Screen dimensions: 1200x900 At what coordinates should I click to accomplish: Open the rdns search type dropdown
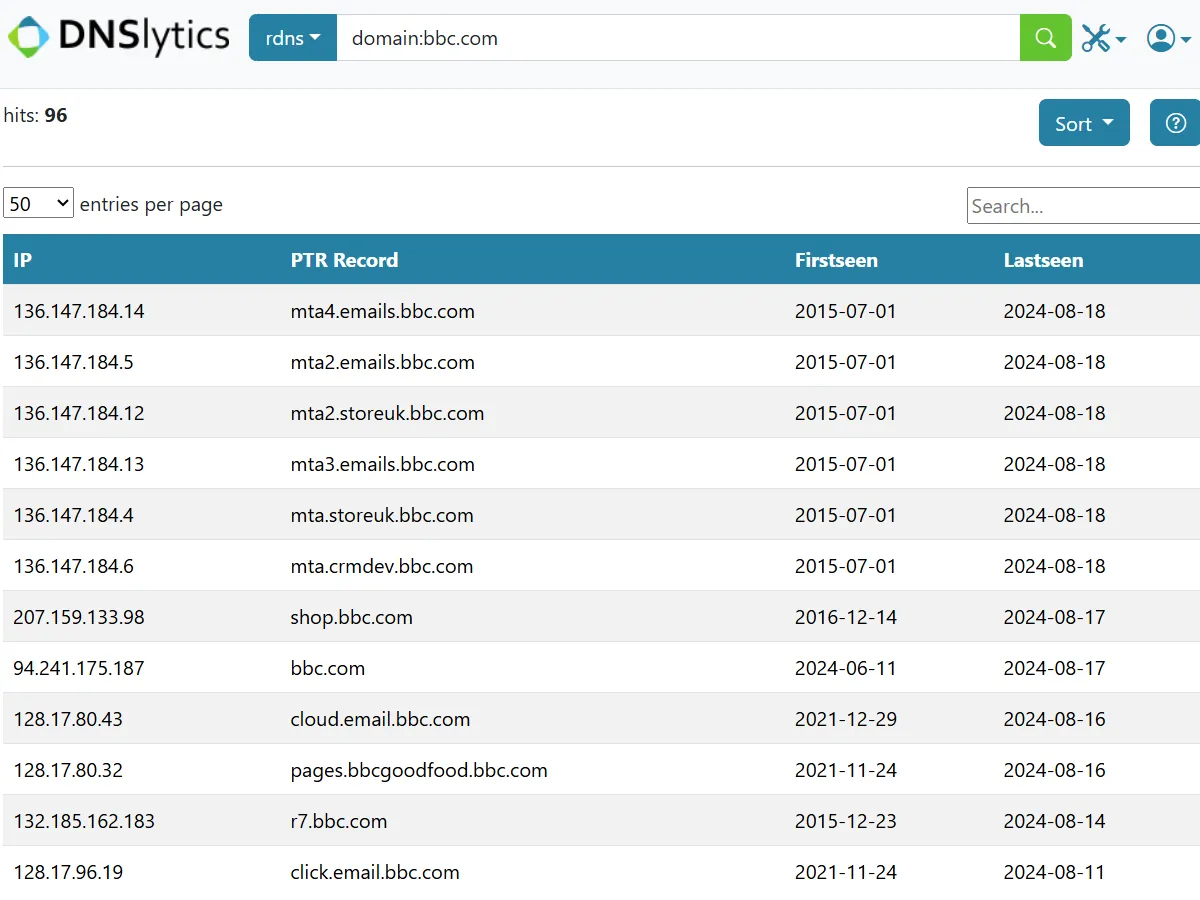click(293, 38)
